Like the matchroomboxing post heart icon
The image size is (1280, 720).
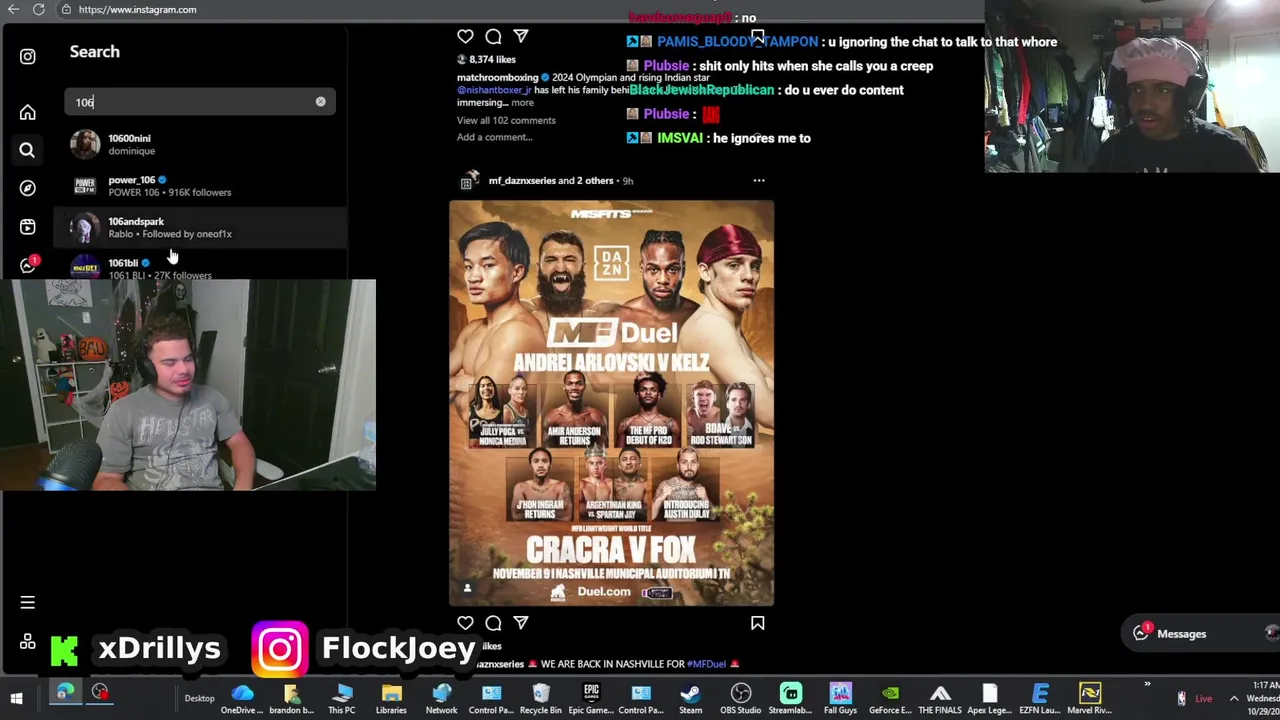pos(465,37)
